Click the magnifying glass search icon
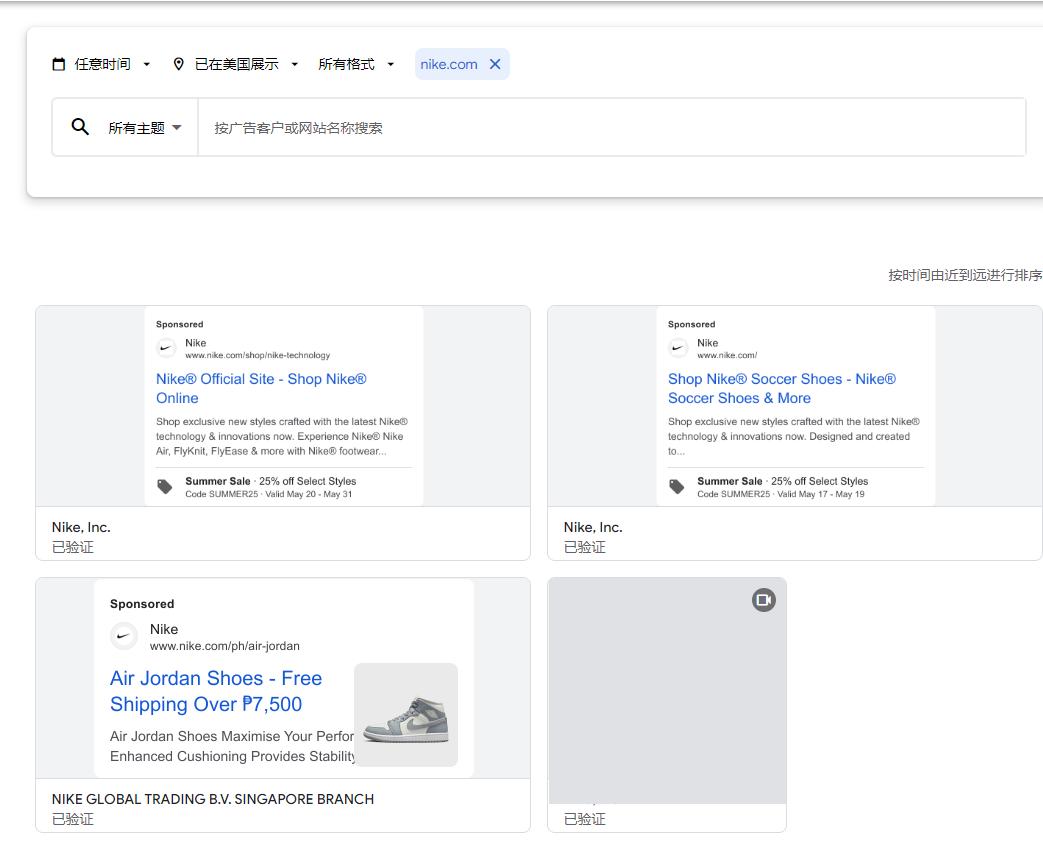The height and width of the screenshot is (845, 1043). tap(80, 127)
